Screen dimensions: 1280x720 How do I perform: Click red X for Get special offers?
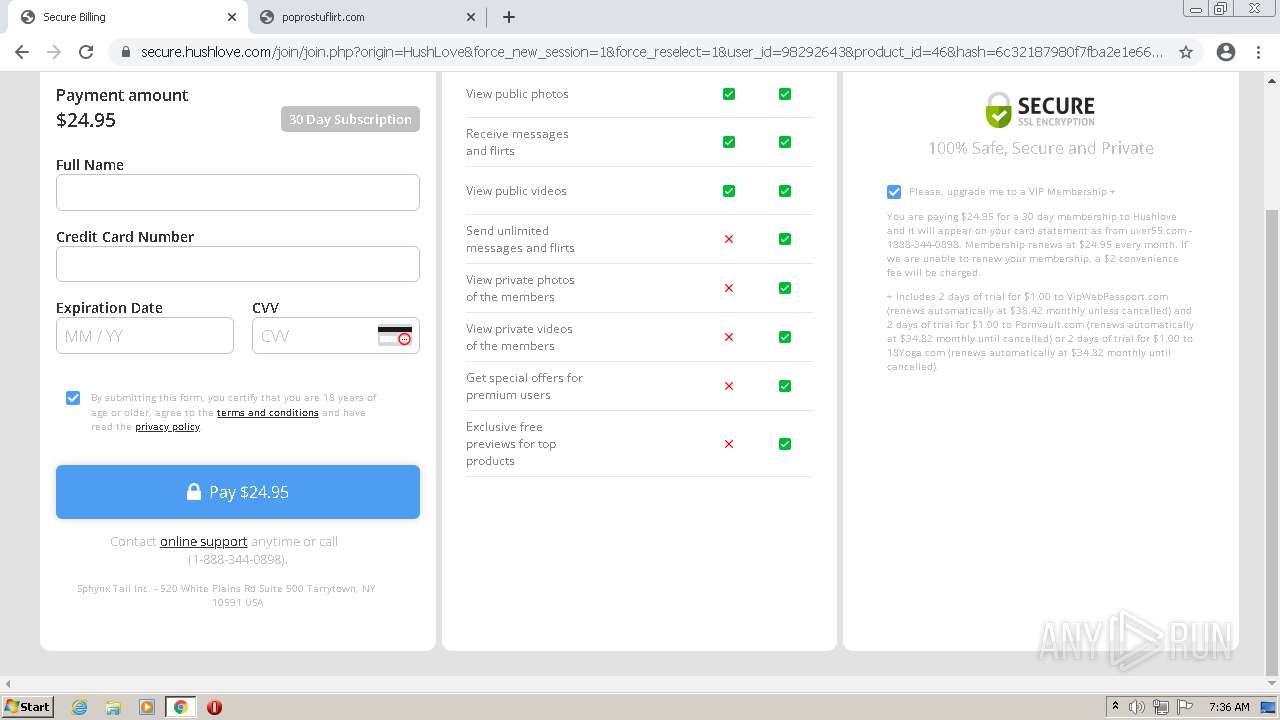(729, 386)
